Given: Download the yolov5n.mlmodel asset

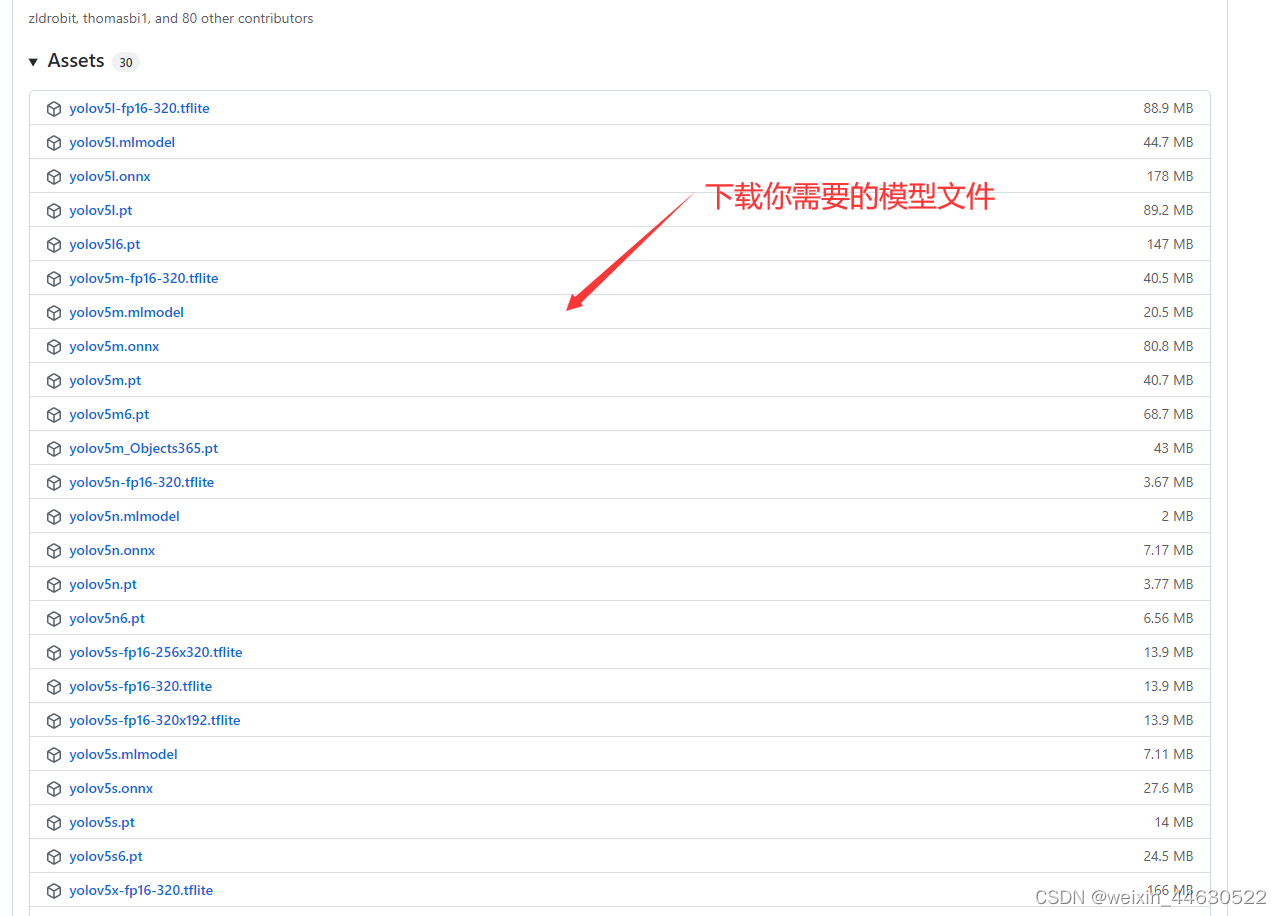Looking at the screenshot, I should click(125, 516).
